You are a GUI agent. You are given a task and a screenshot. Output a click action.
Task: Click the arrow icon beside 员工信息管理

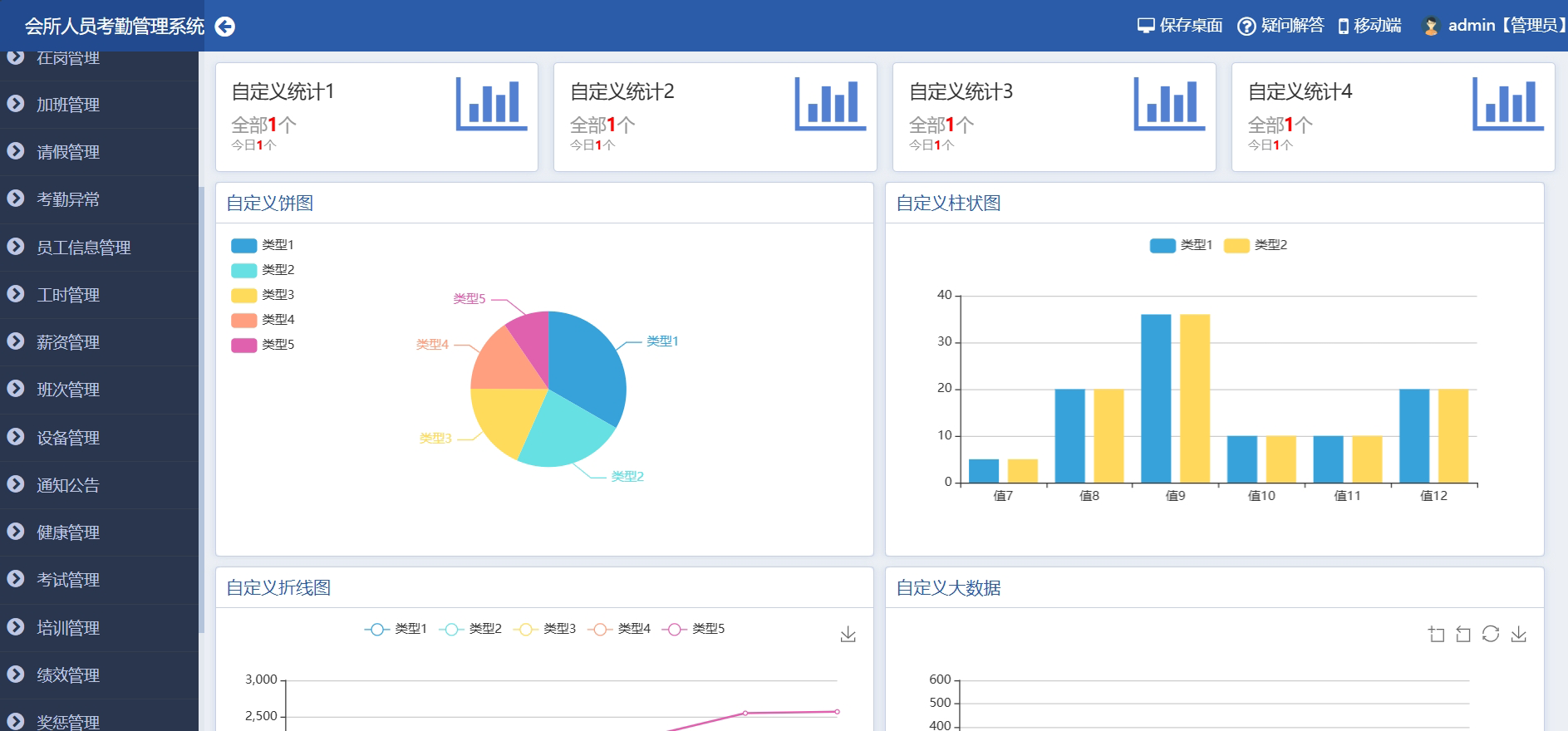(x=15, y=247)
